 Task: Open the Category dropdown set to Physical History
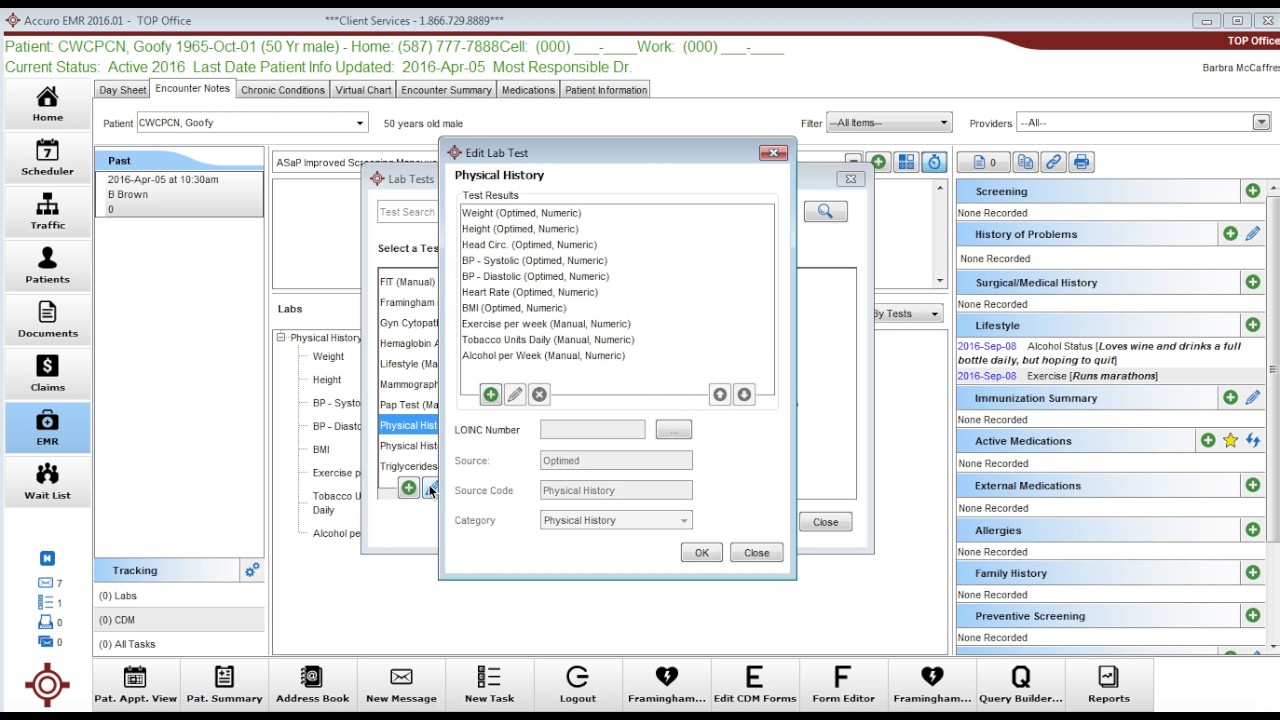point(616,520)
